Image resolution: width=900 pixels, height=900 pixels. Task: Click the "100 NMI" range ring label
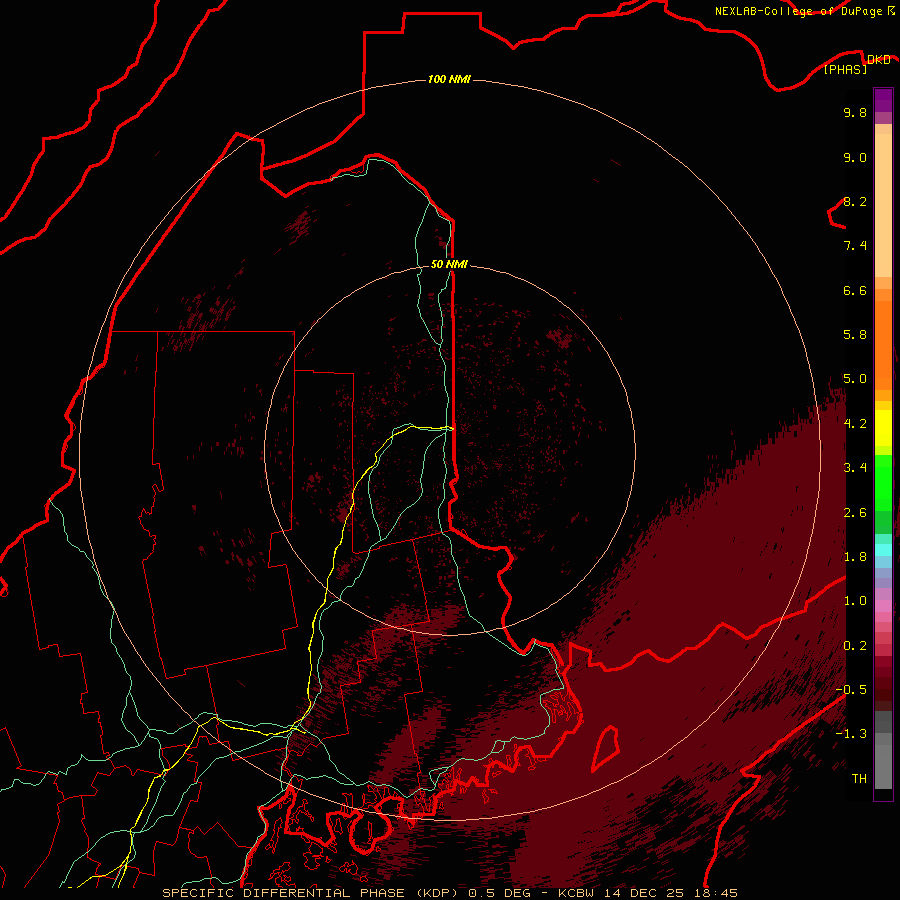tap(449, 79)
